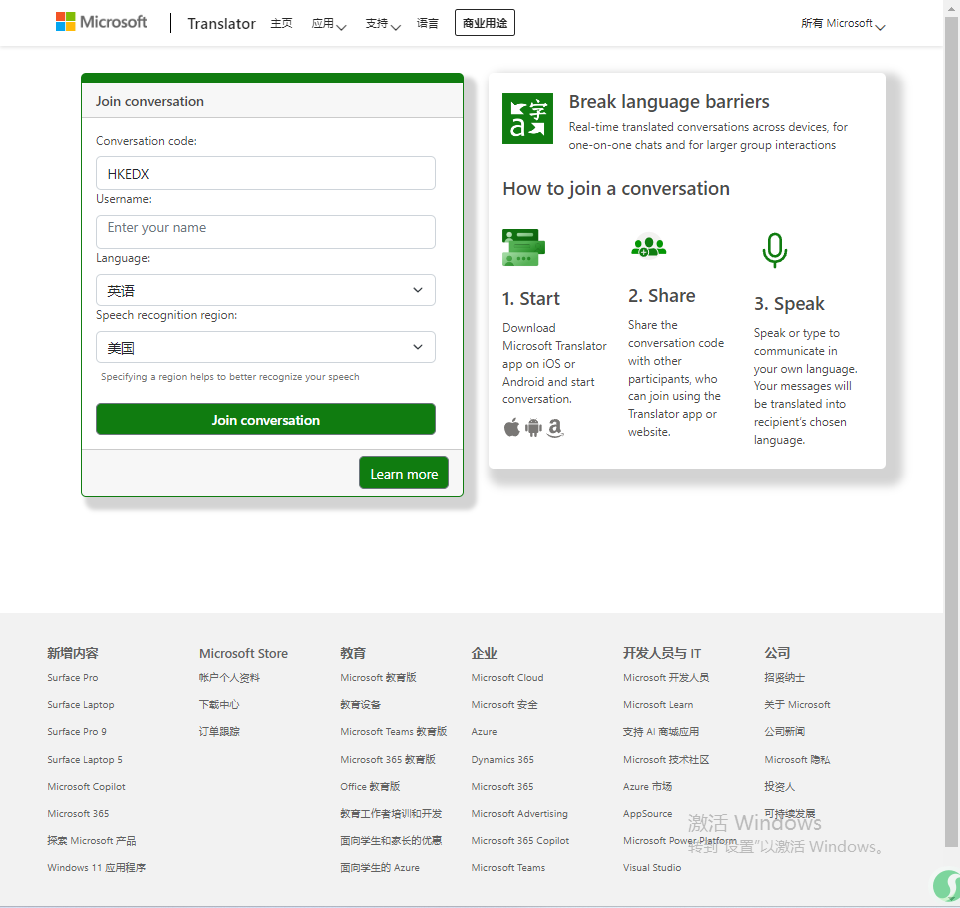This screenshot has height=908, width=960.
Task: Open the Surface Laptop 5 footer link
Action: point(85,759)
